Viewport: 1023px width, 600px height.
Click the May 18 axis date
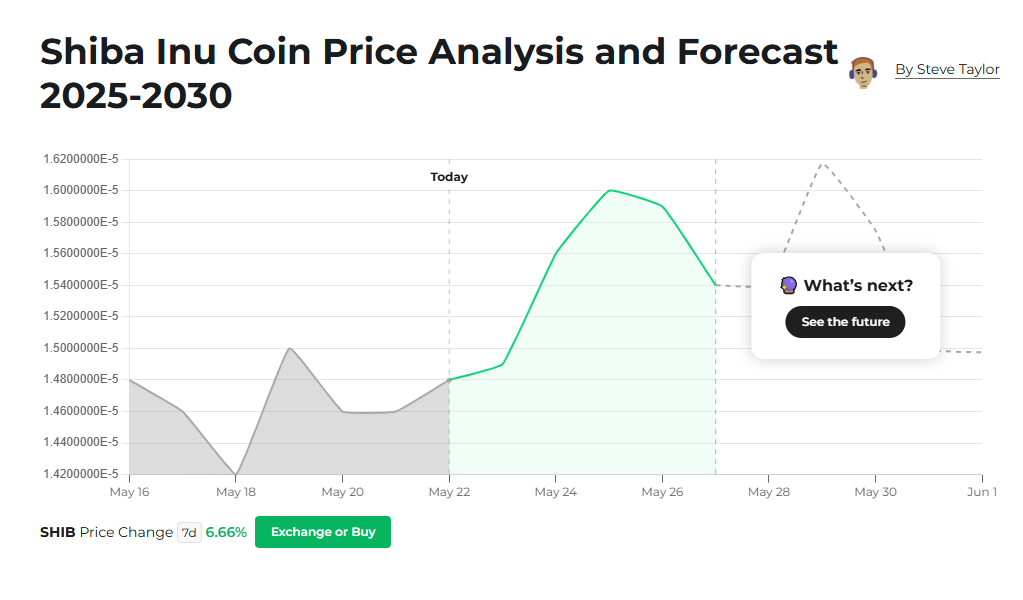pyautogui.click(x=236, y=492)
